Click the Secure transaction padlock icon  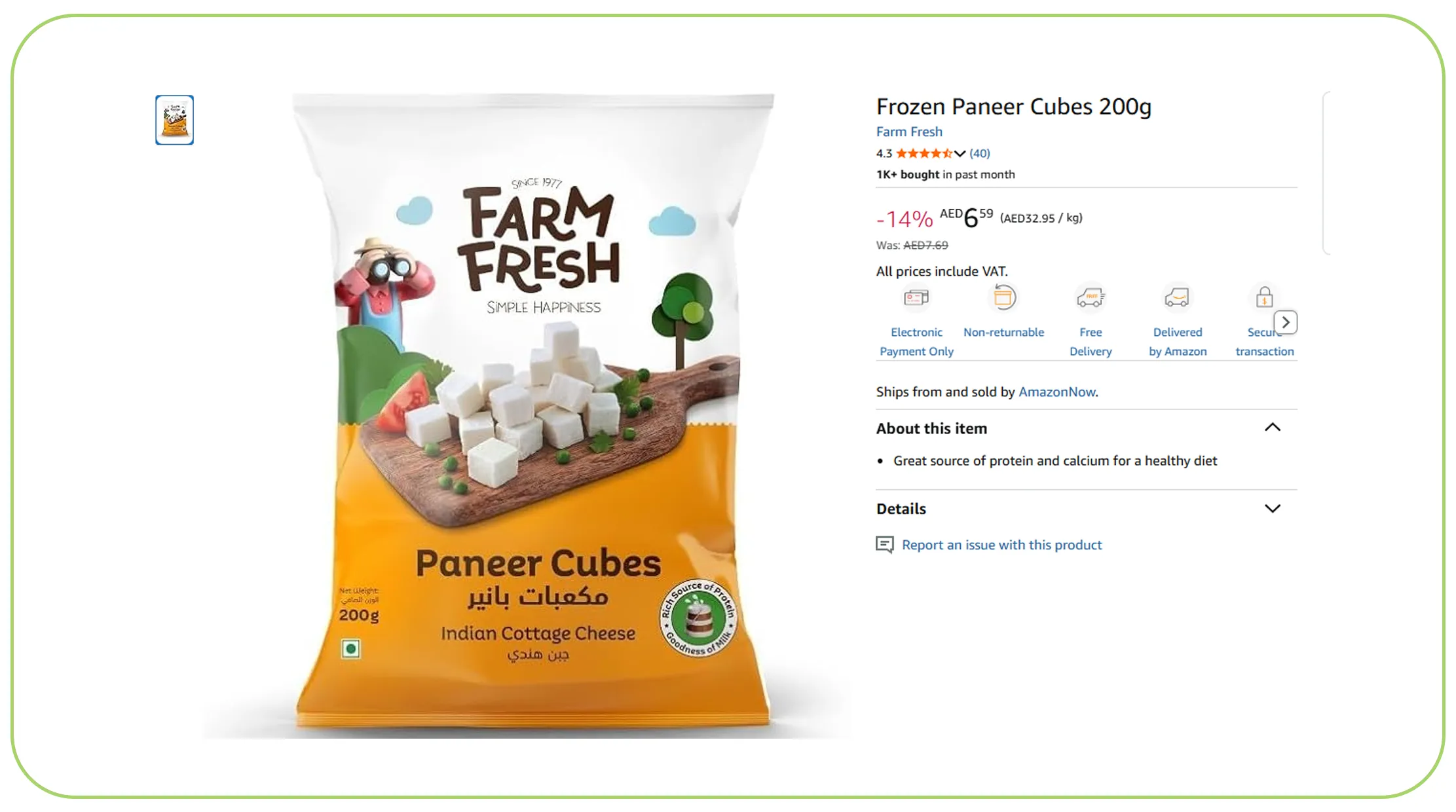1264,297
